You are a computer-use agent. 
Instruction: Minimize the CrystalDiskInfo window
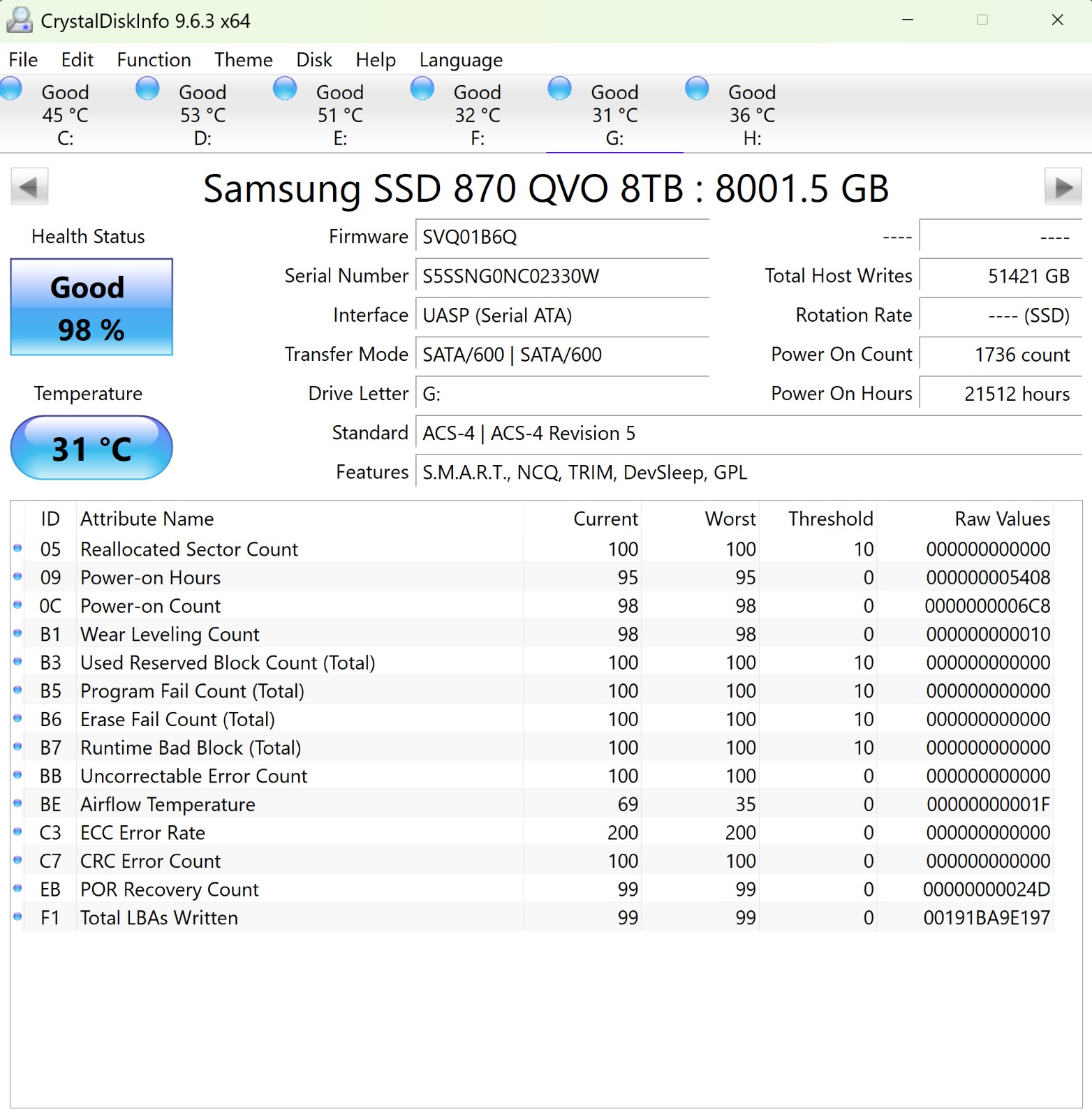(908, 20)
